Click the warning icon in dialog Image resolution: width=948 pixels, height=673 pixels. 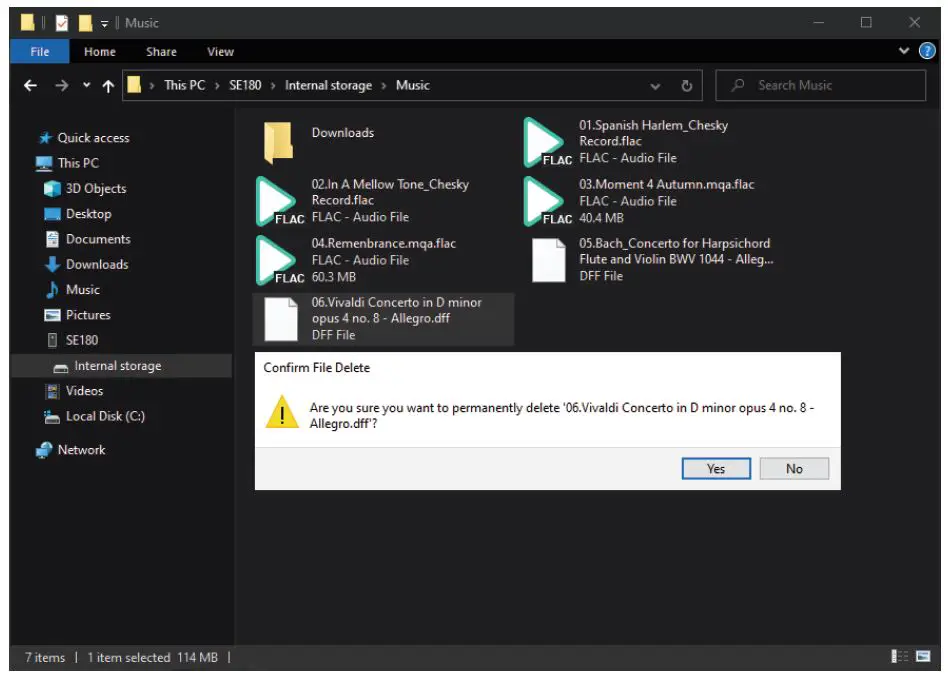coord(282,413)
